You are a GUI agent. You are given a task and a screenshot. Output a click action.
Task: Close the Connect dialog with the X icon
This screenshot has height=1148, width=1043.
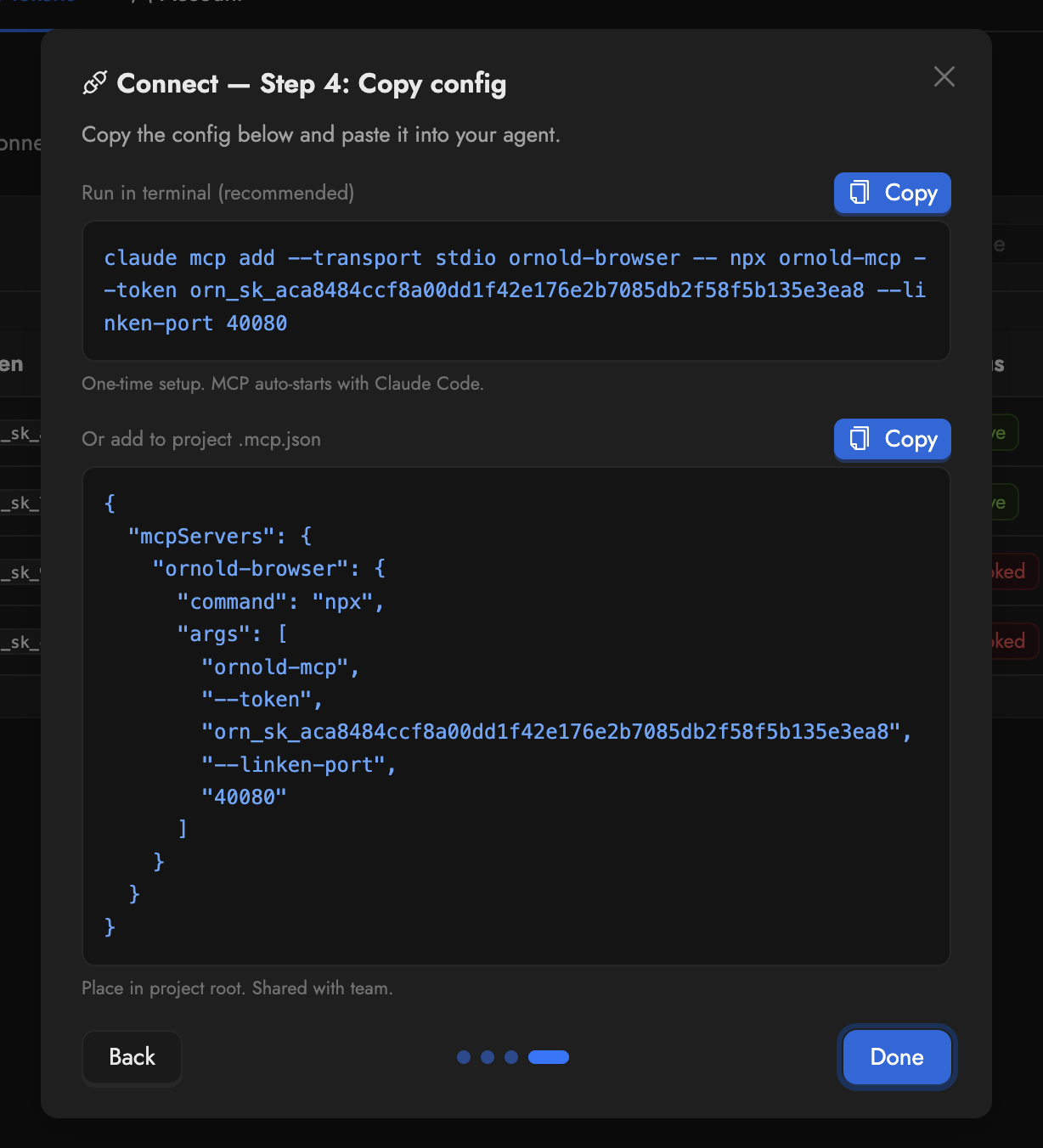pyautogui.click(x=944, y=76)
